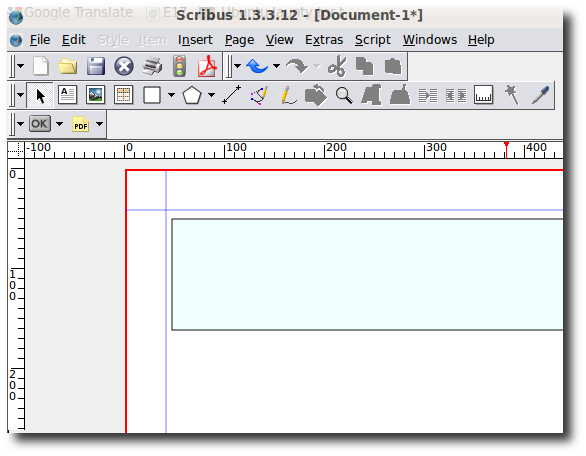Click the Save as PDF icon

(x=207, y=67)
